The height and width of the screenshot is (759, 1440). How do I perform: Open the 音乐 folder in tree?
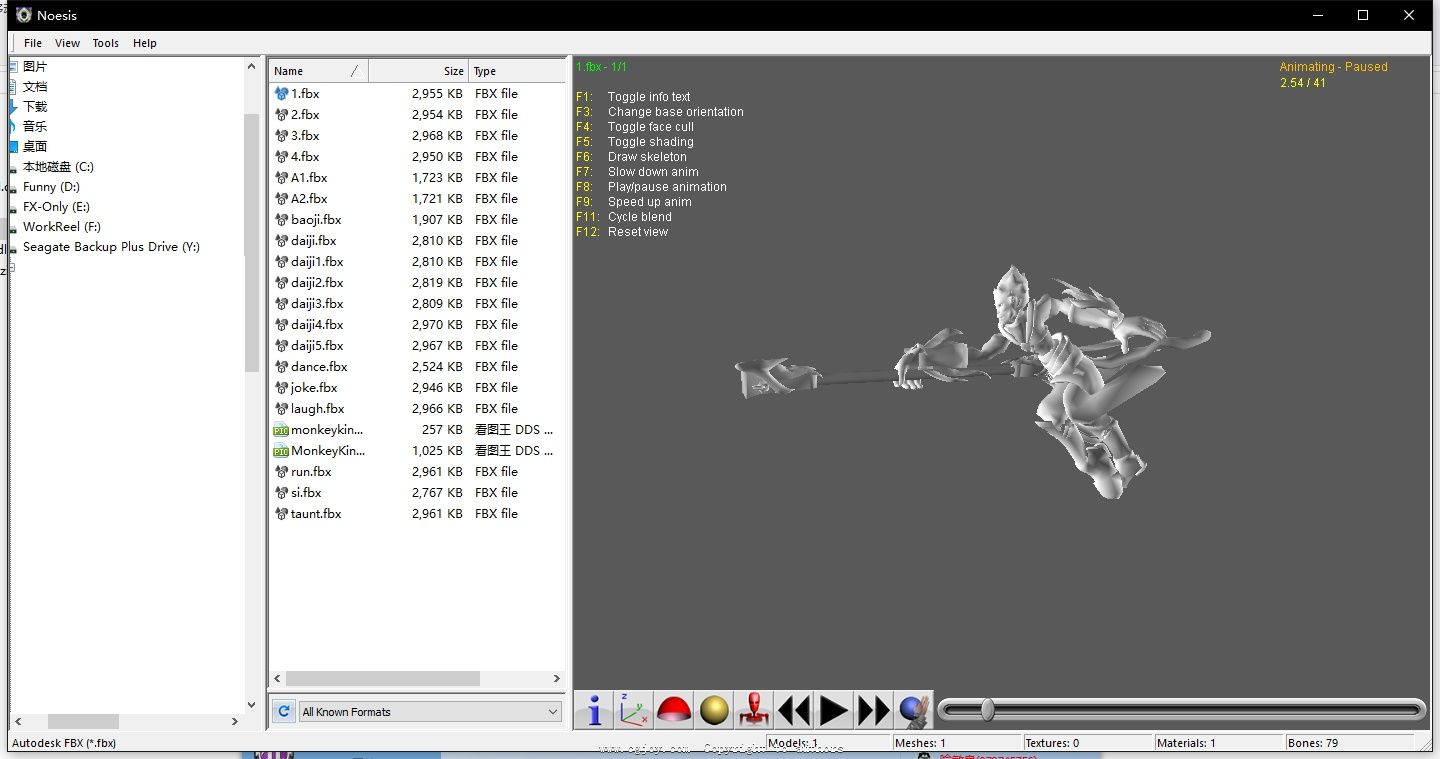(35, 126)
